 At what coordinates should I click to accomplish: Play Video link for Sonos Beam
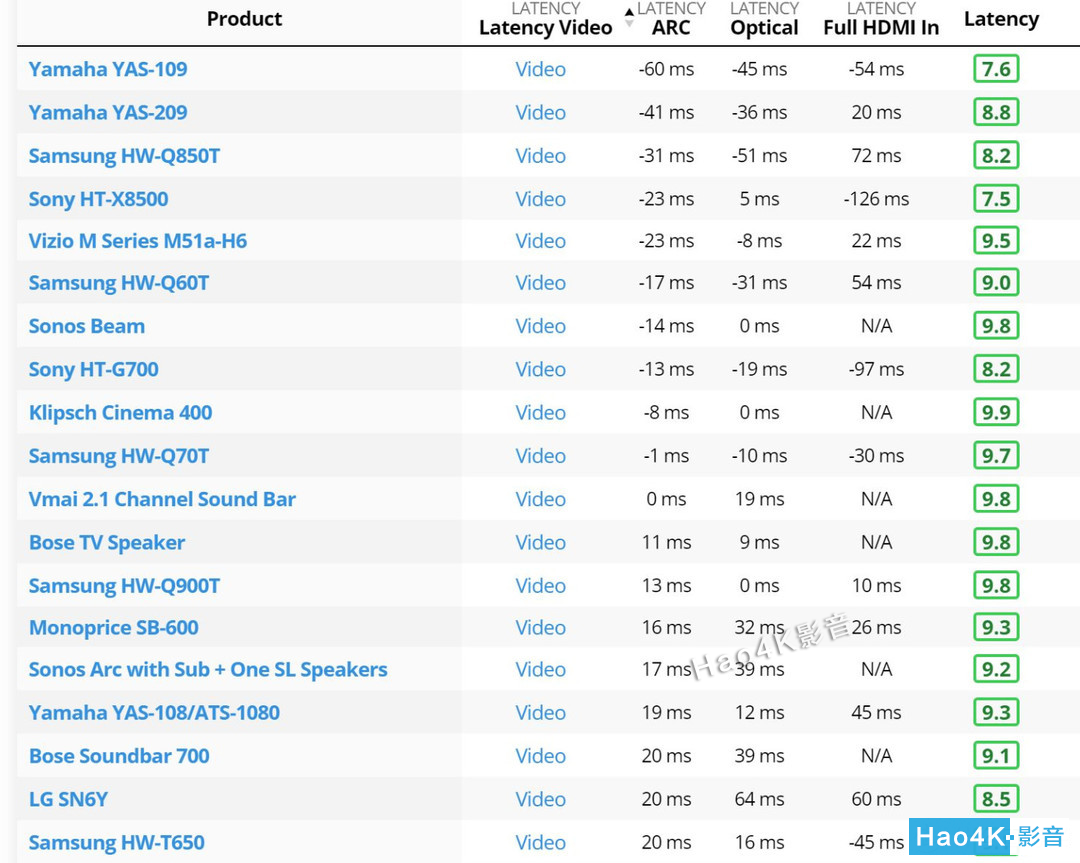(541, 326)
